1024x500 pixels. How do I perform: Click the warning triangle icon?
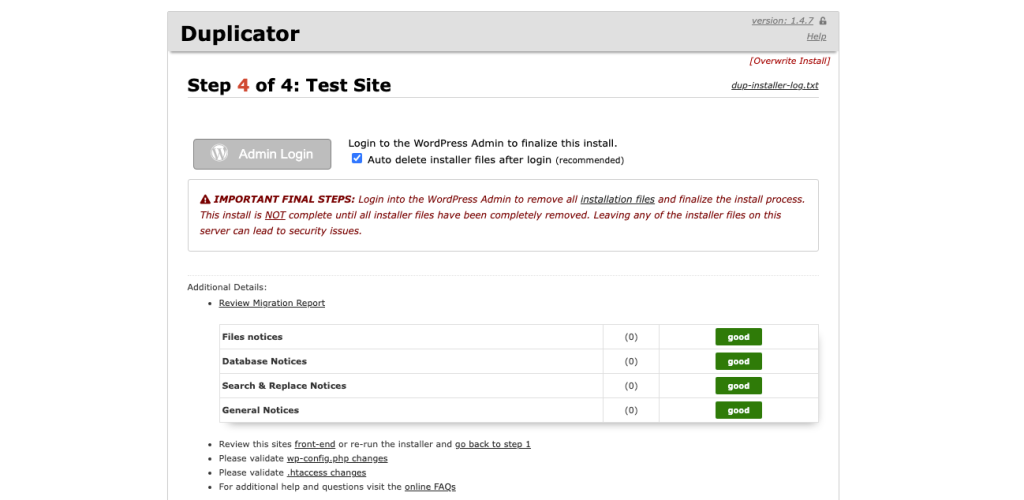click(205, 199)
